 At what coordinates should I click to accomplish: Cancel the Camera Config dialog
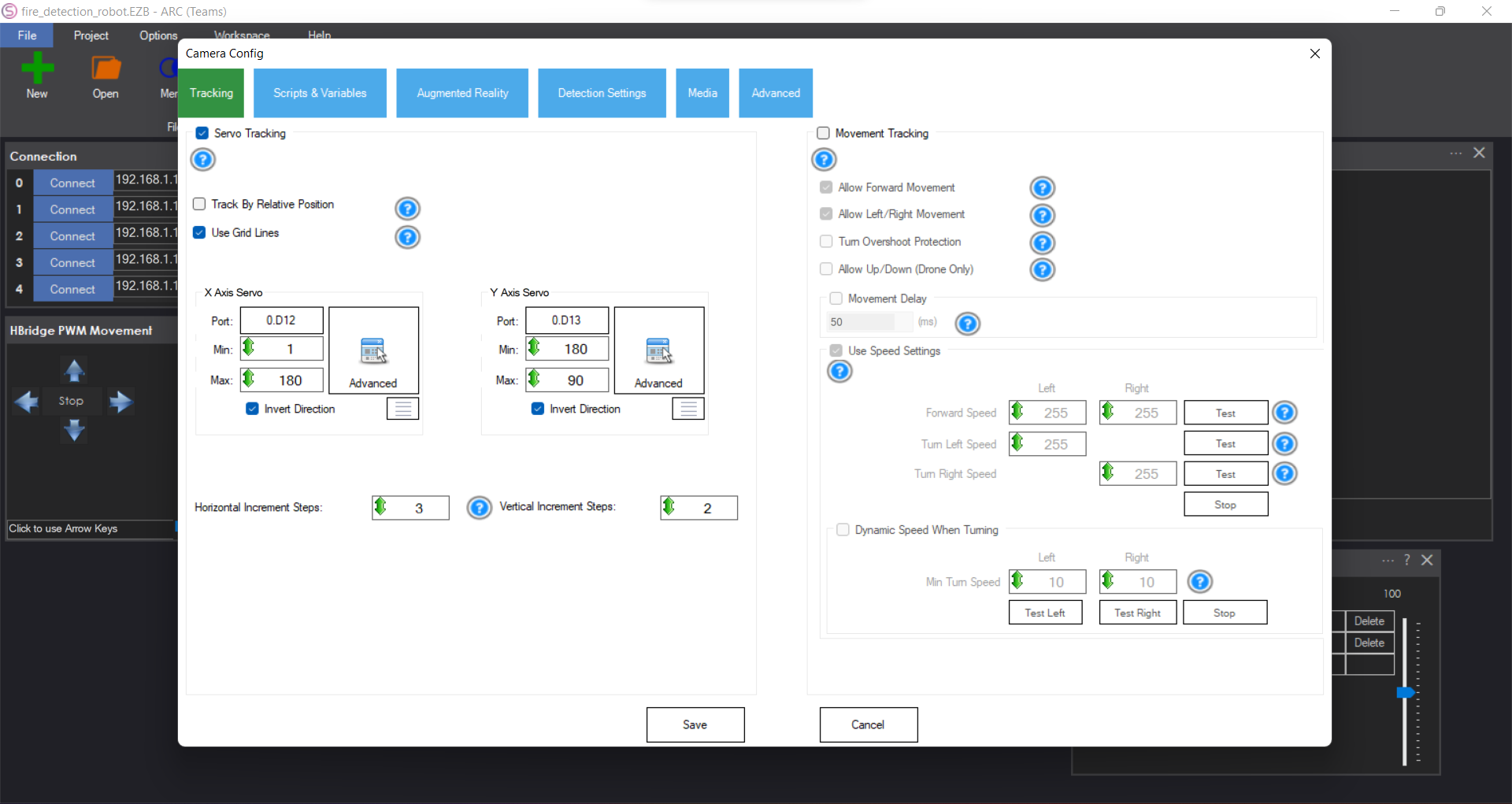click(x=869, y=724)
